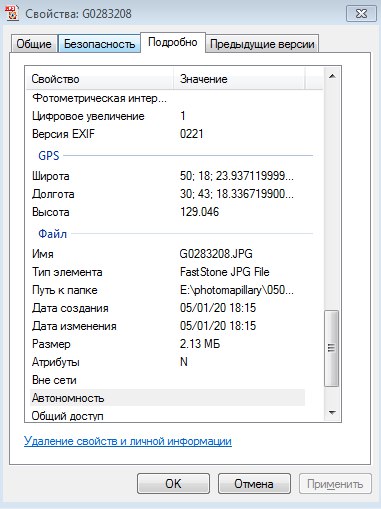Select the Тип элемента row
The width and height of the screenshot is (381, 509).
[x=167, y=272]
